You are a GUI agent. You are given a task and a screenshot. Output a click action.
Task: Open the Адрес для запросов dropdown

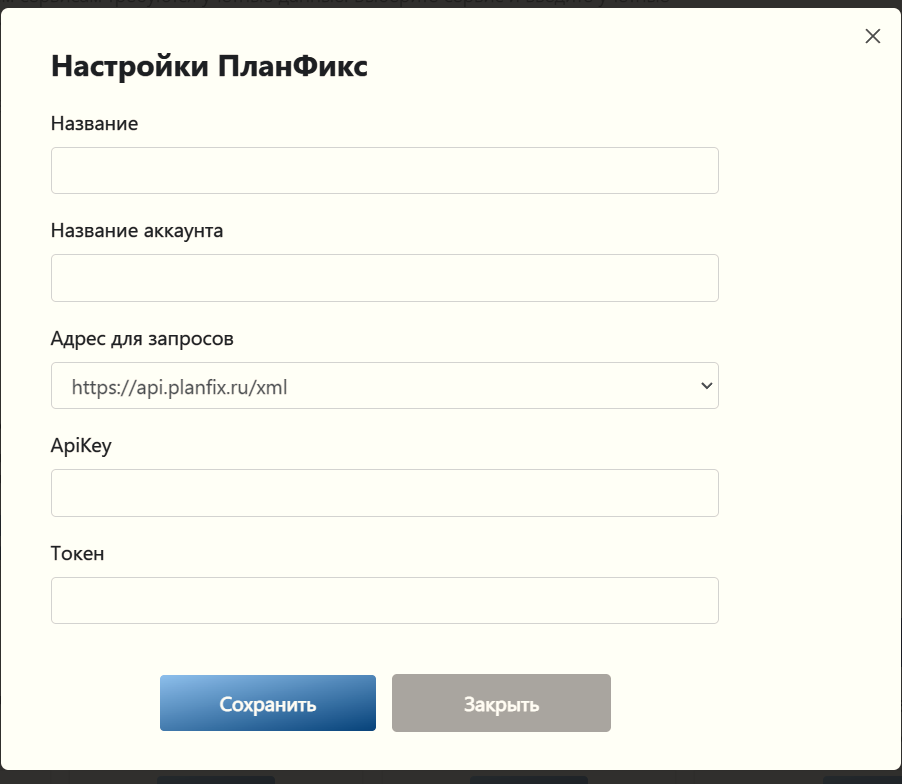click(x=384, y=385)
